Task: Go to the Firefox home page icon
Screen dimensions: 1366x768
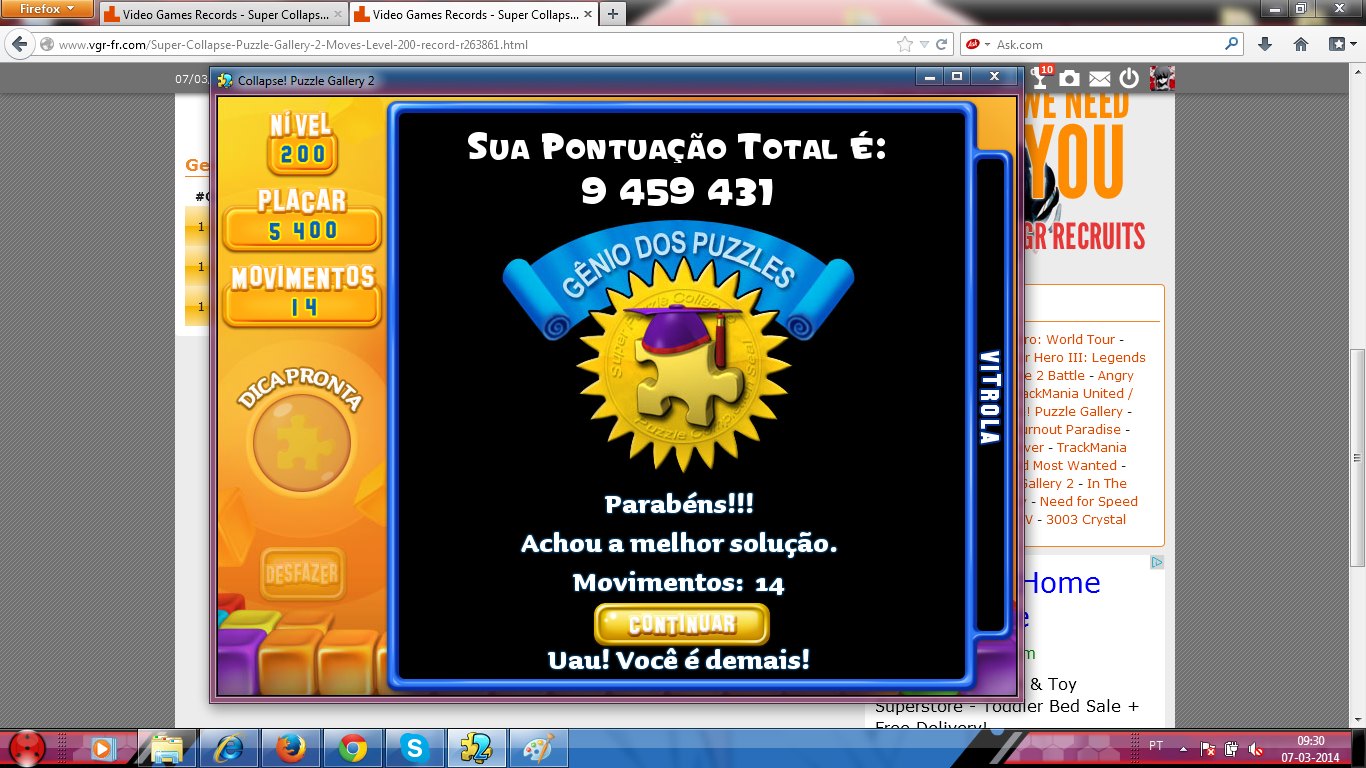Action: click(x=1301, y=44)
